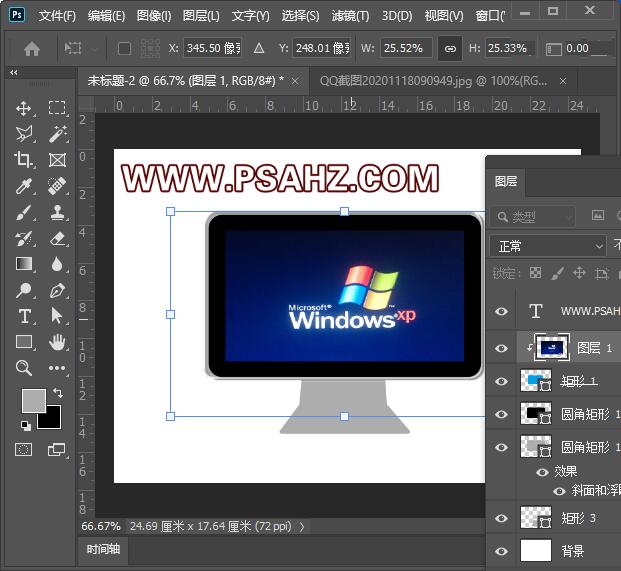Select the Rectangular Marquee tool

[57, 108]
